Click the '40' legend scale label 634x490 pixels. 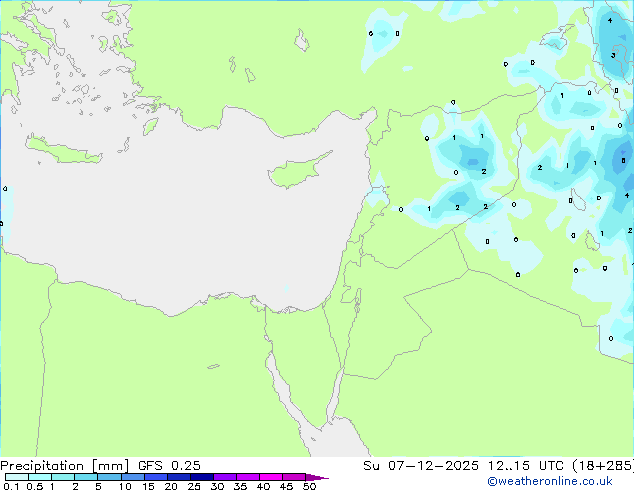pos(263,486)
